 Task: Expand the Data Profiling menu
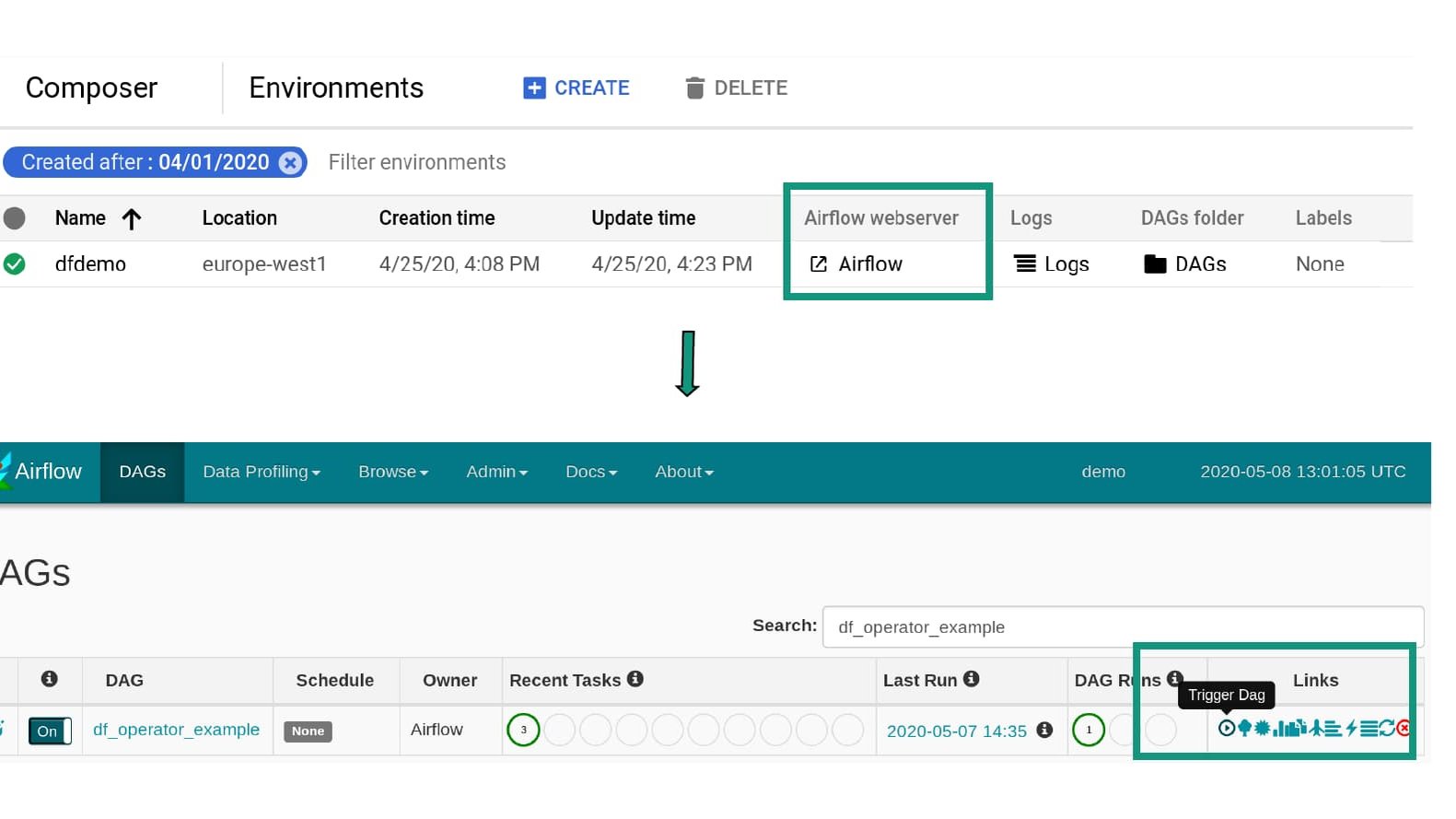coord(262,472)
